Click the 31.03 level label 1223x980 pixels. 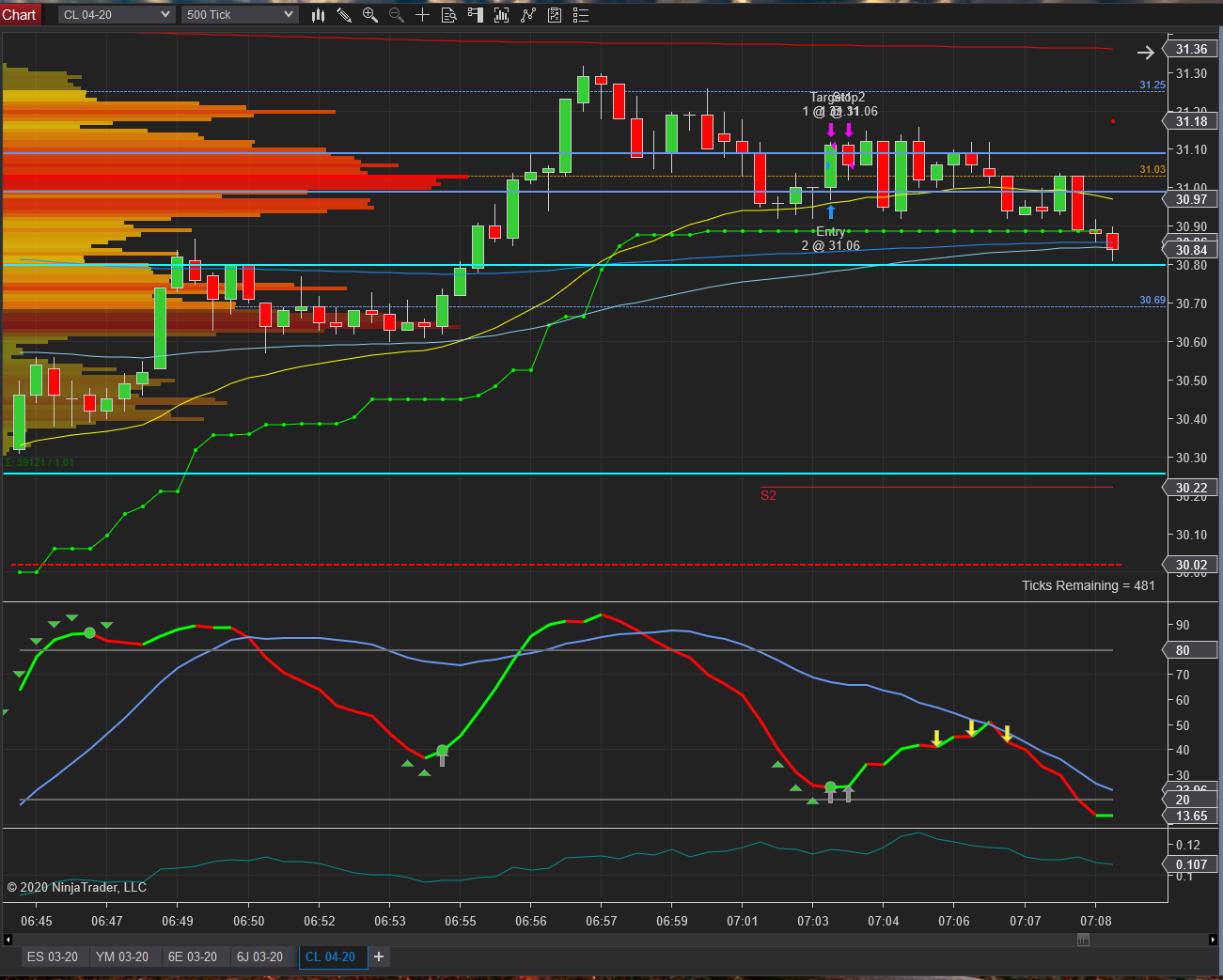coord(1152,169)
